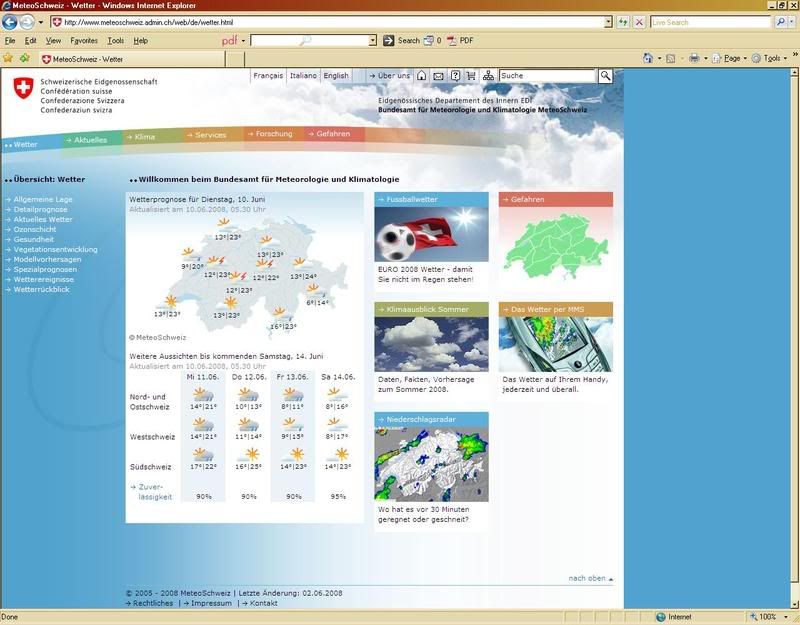Open the Live Search options dropdown
Viewport: 800px width, 625px height.
pos(792,22)
